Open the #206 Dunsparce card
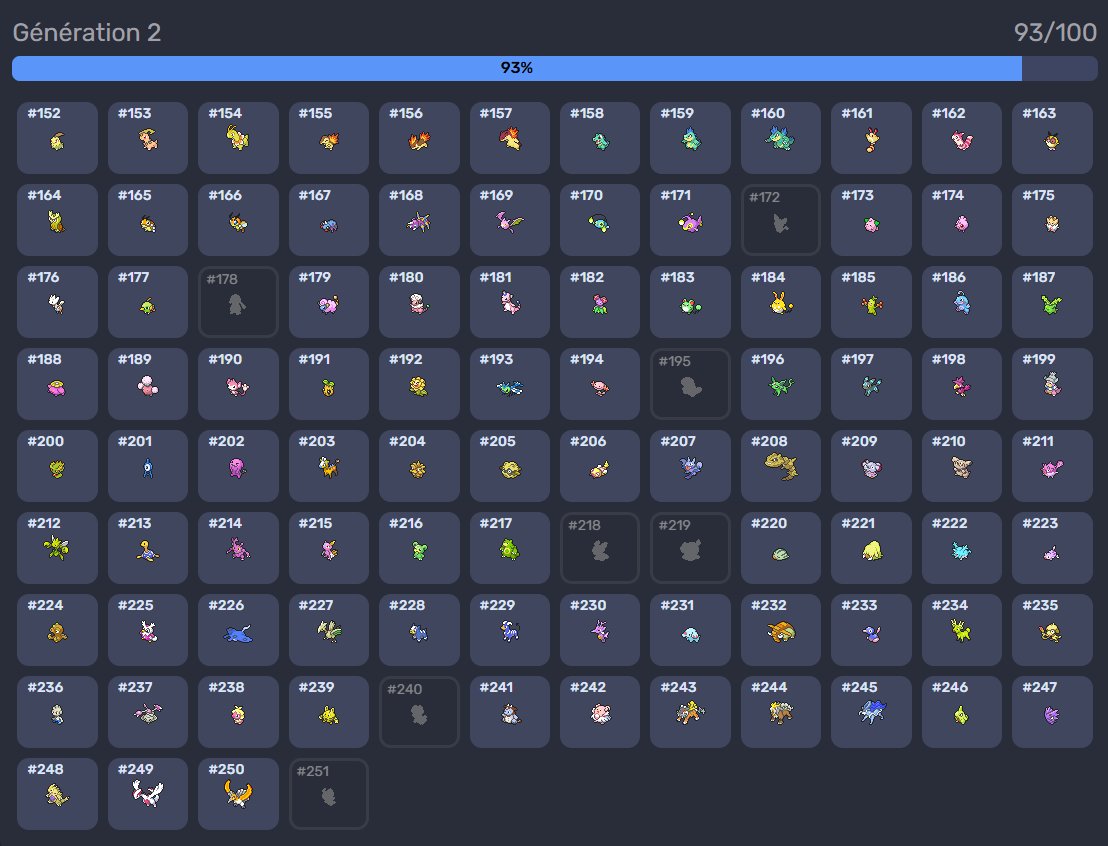 click(600, 466)
